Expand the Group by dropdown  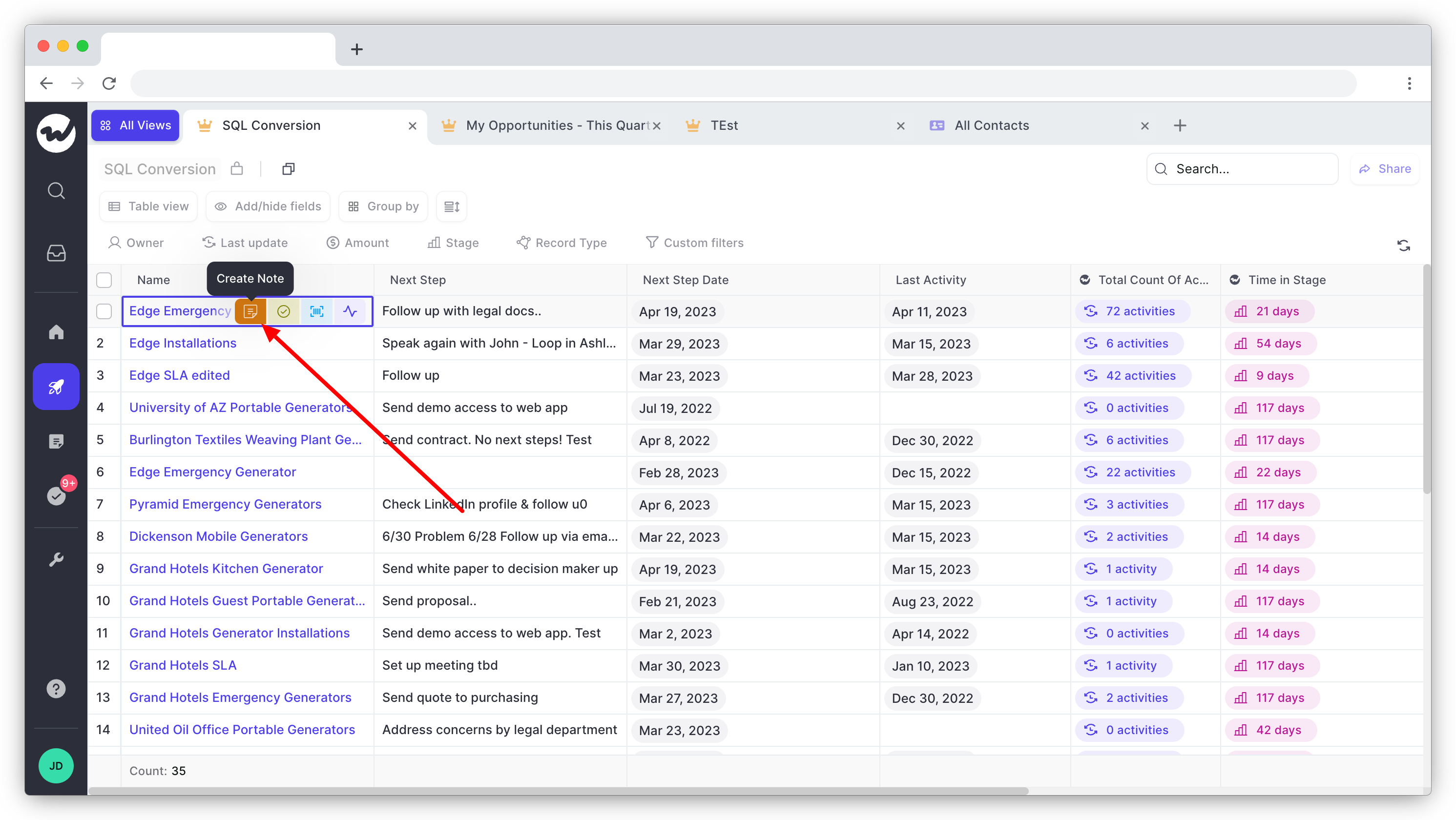383,206
